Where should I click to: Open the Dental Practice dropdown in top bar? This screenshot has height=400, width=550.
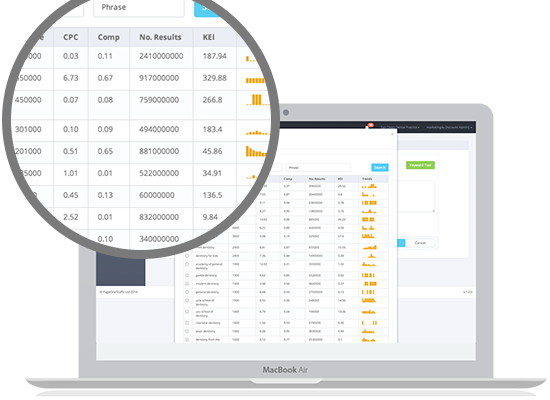point(400,127)
